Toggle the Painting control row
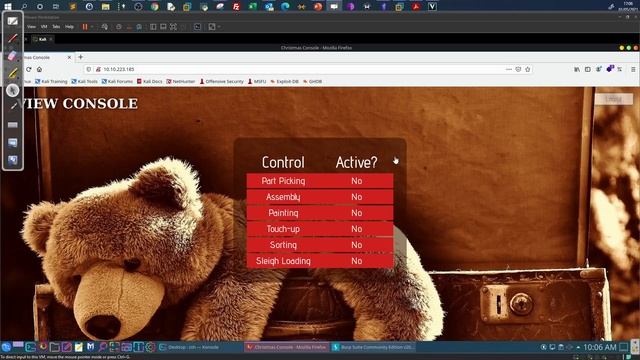This screenshot has width=640, height=360. coord(320,213)
